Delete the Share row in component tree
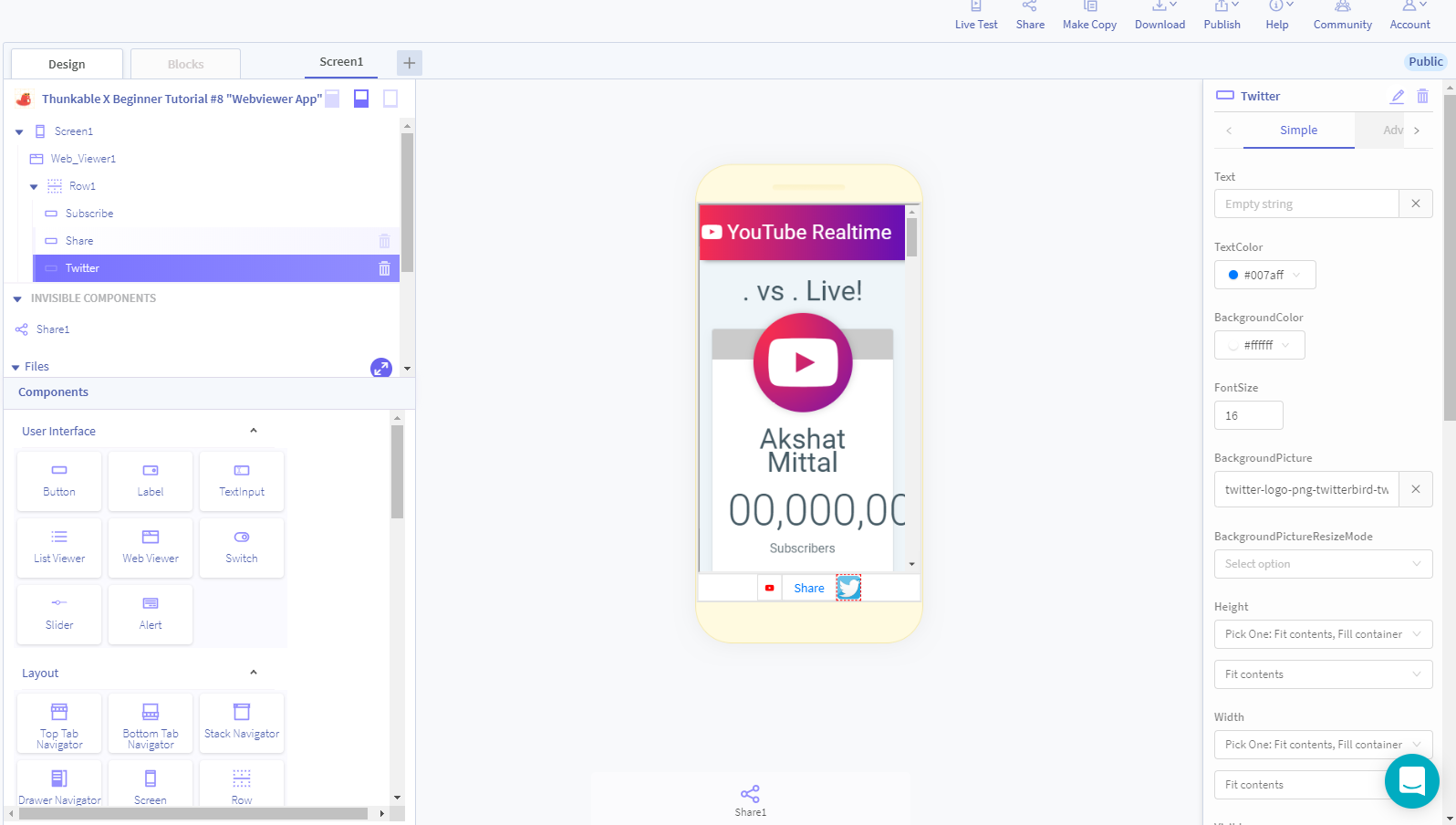Viewport: 1456px width, 825px height. (x=384, y=241)
